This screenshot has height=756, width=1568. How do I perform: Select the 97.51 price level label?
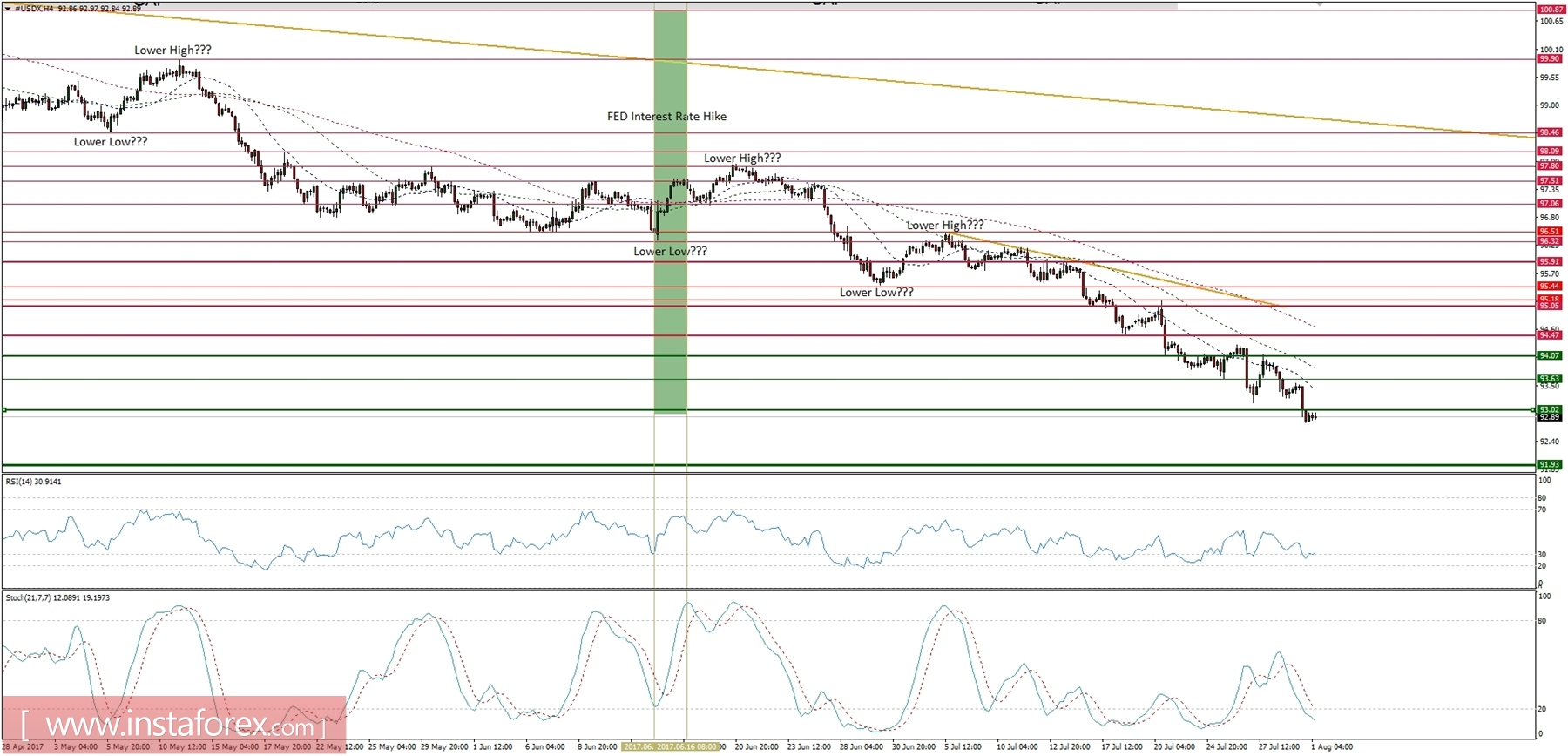pos(1550,181)
